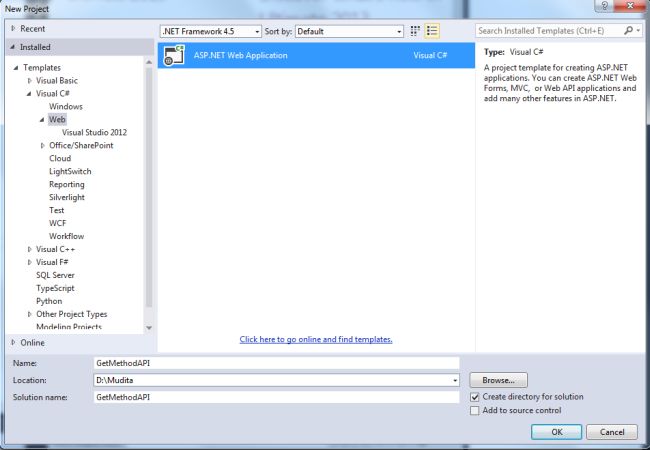Select the TypeScript category
This screenshot has width=650, height=450.
click(x=55, y=288)
